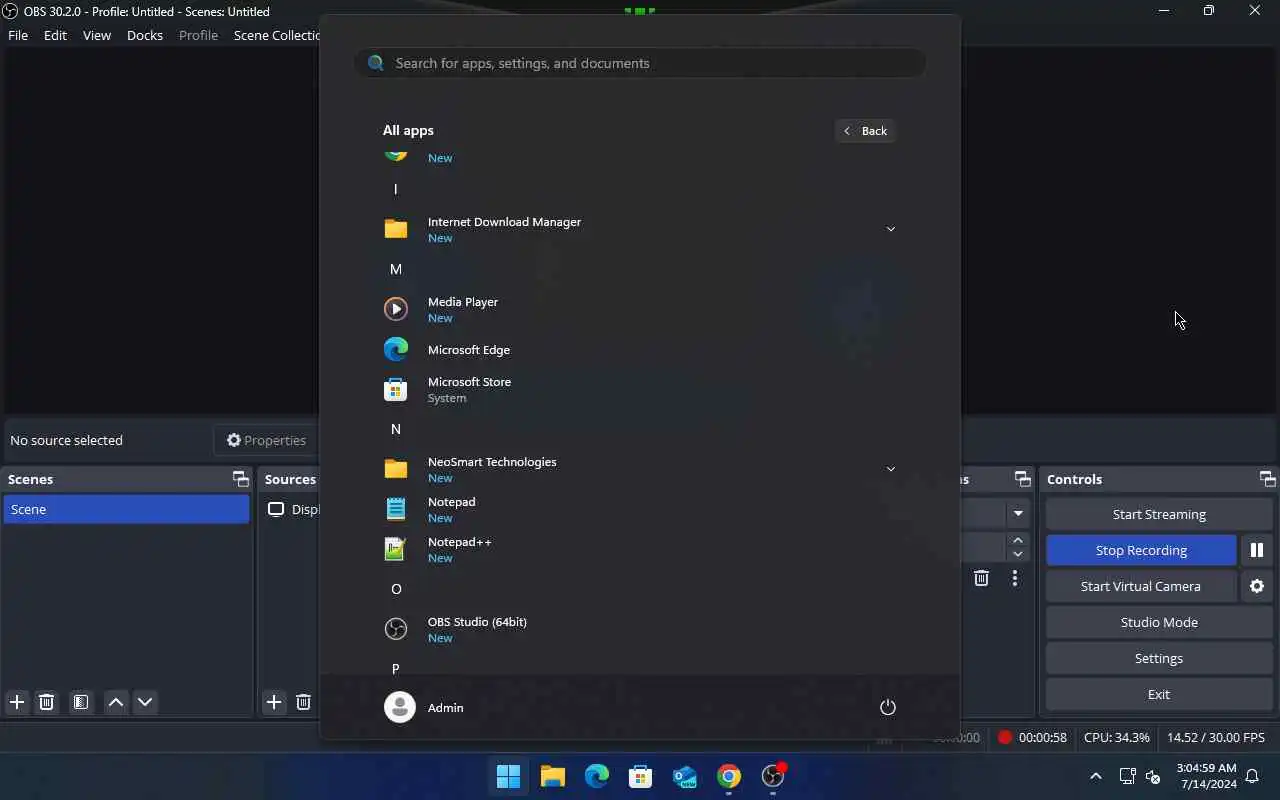Show hidden tray icons chevron

click(1096, 776)
